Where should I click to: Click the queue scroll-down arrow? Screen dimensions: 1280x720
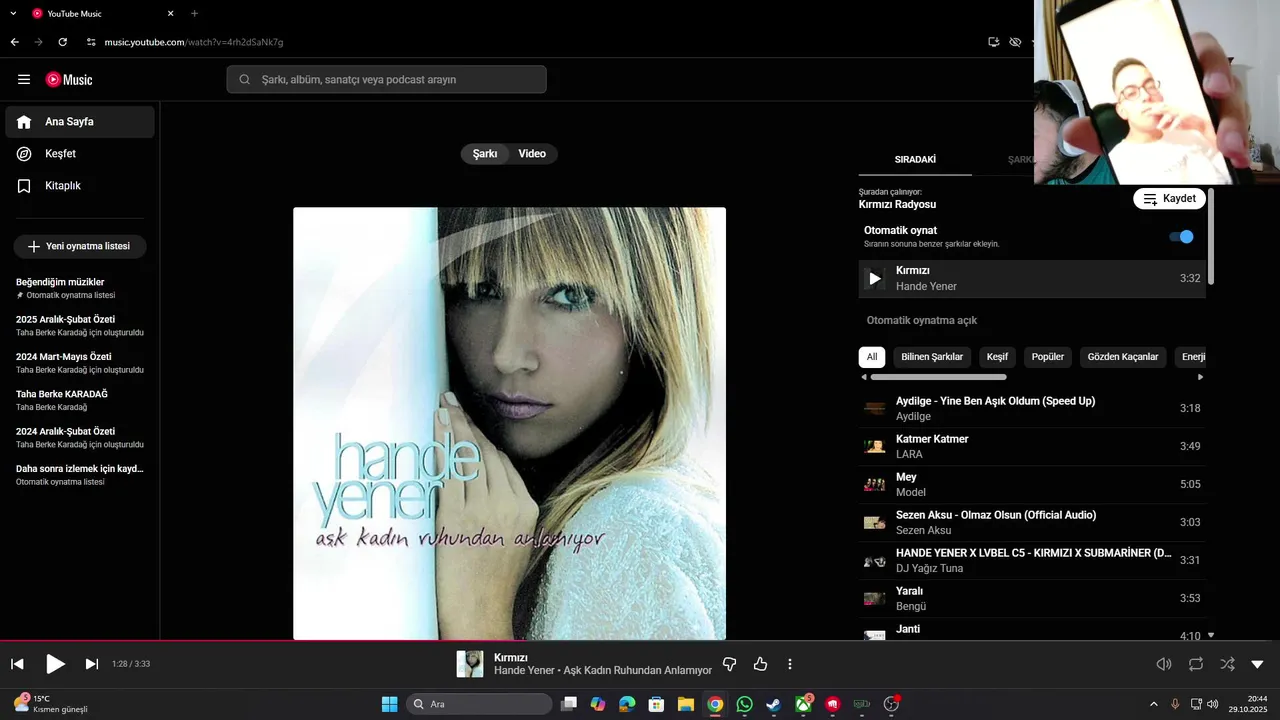1211,635
